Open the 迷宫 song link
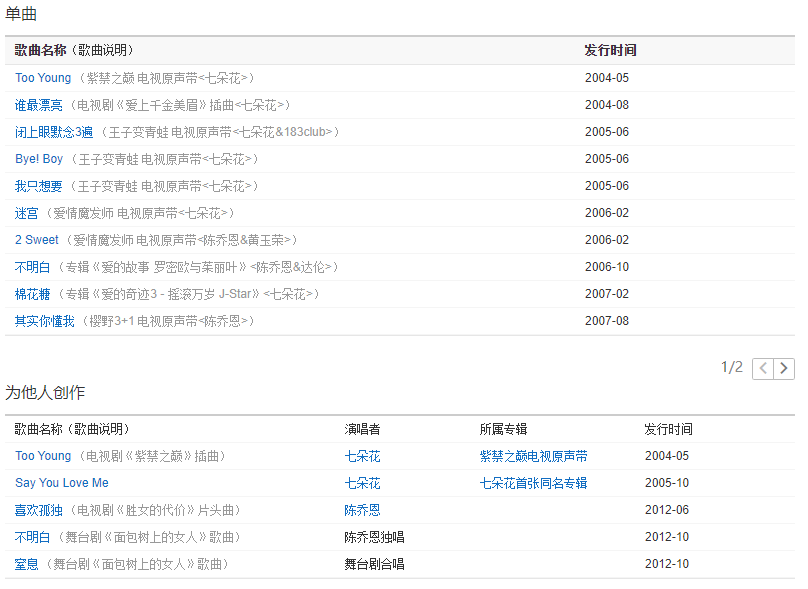The height and width of the screenshot is (589, 808). coord(27,213)
